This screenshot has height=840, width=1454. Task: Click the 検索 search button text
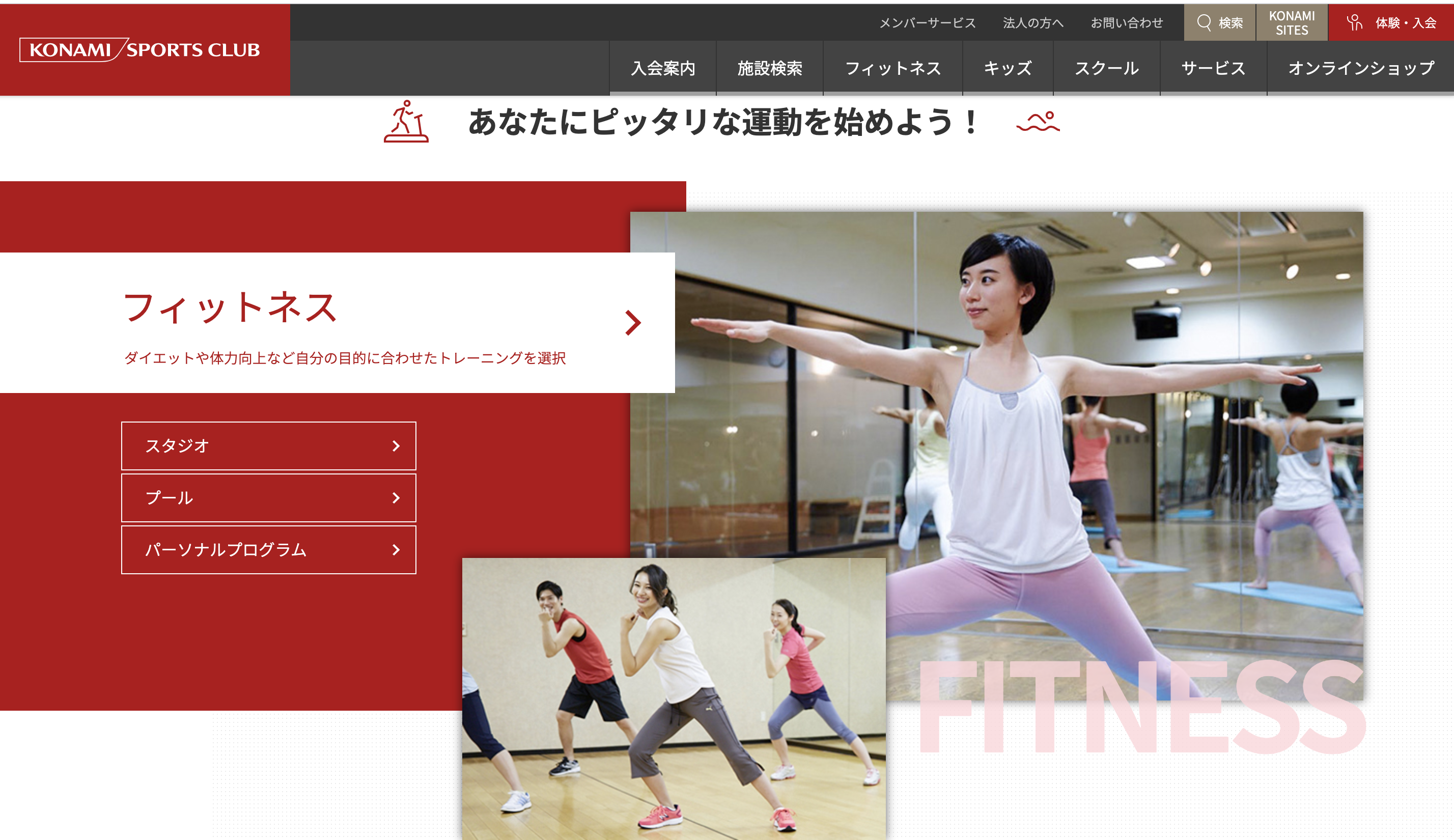click(1231, 22)
